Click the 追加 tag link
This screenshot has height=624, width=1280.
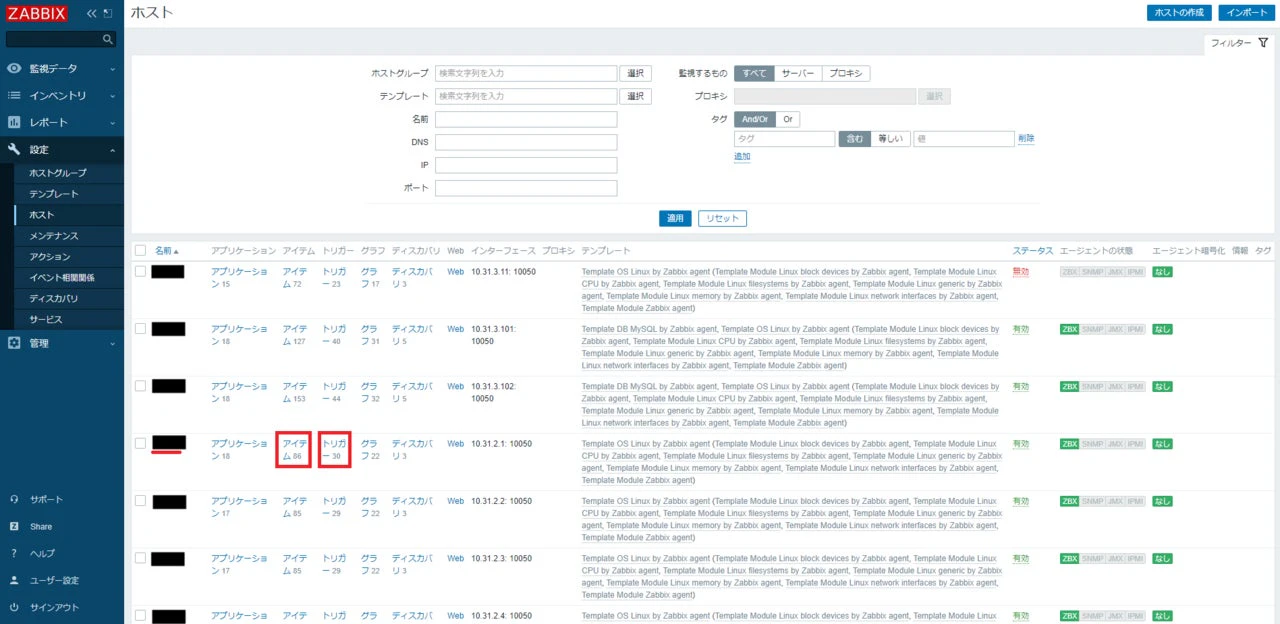742,157
